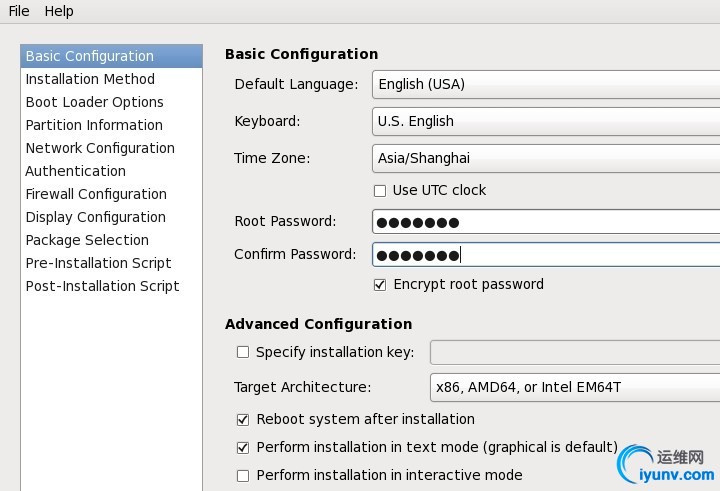Viewport: 720px width, 491px height.
Task: Select Authentication in sidebar
Action: point(75,171)
